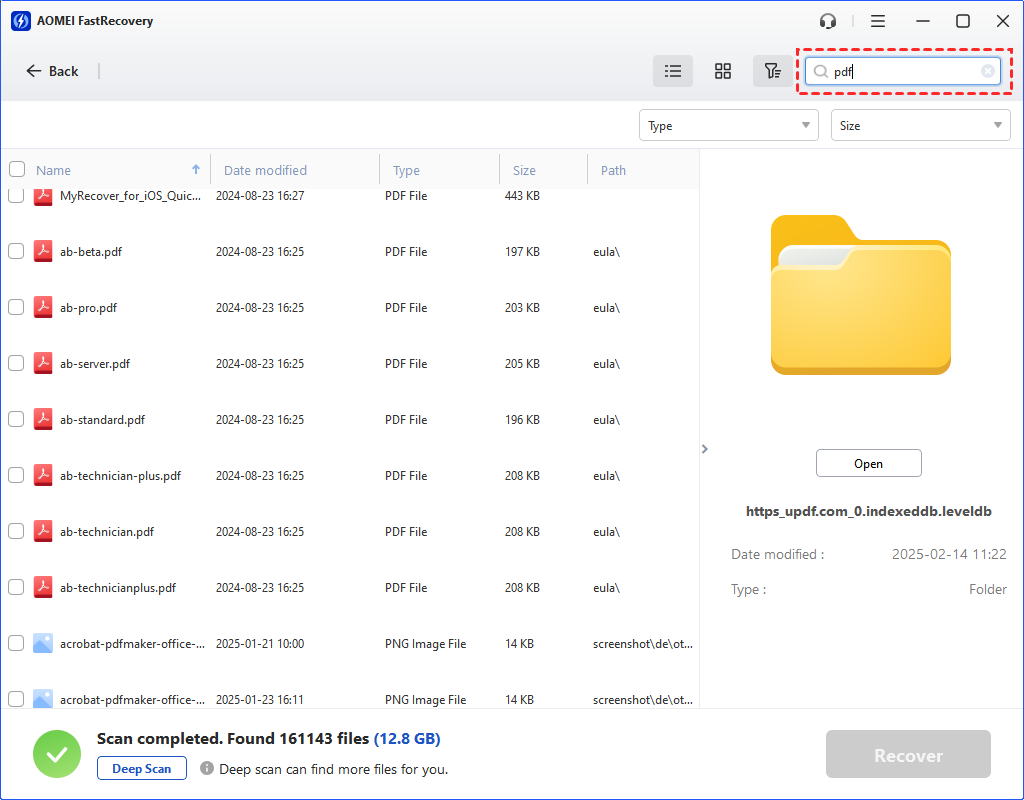Switch to grid thumbnail view

point(723,71)
